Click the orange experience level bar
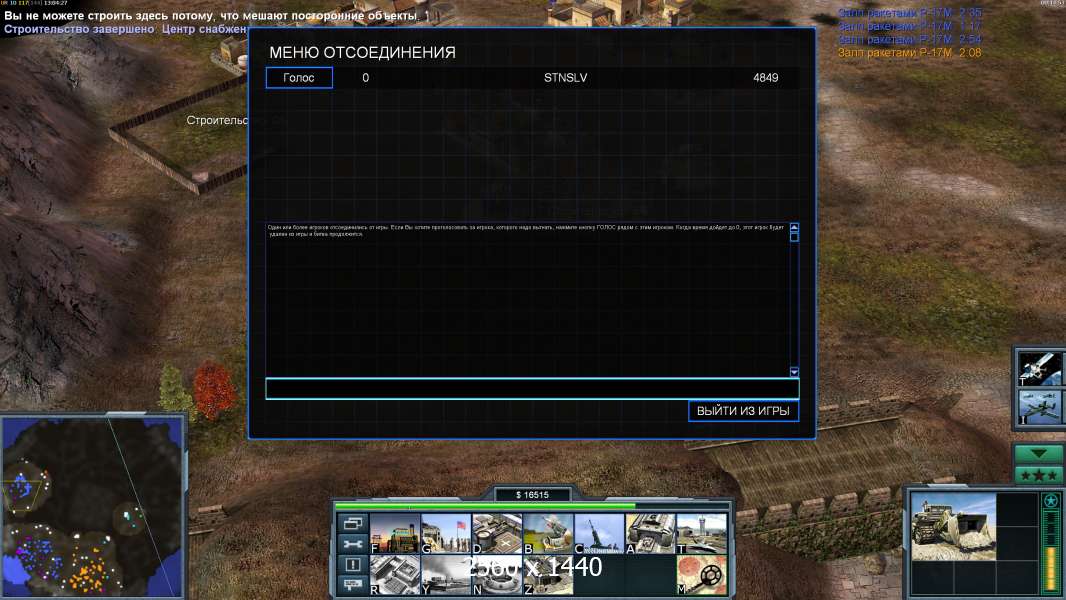Screen dimensions: 1066x600 (x=1051, y=567)
